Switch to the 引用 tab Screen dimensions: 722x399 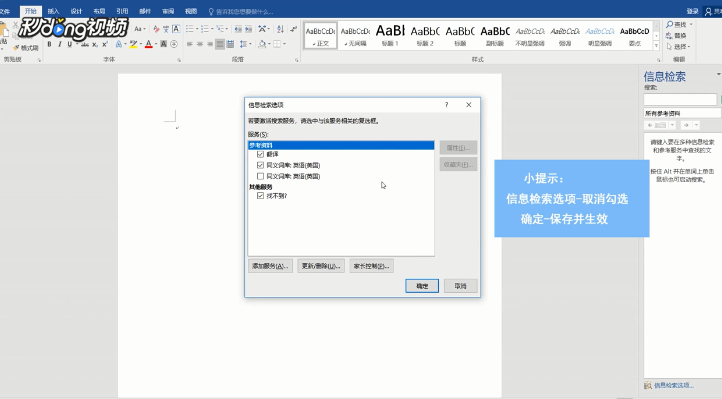(122, 11)
